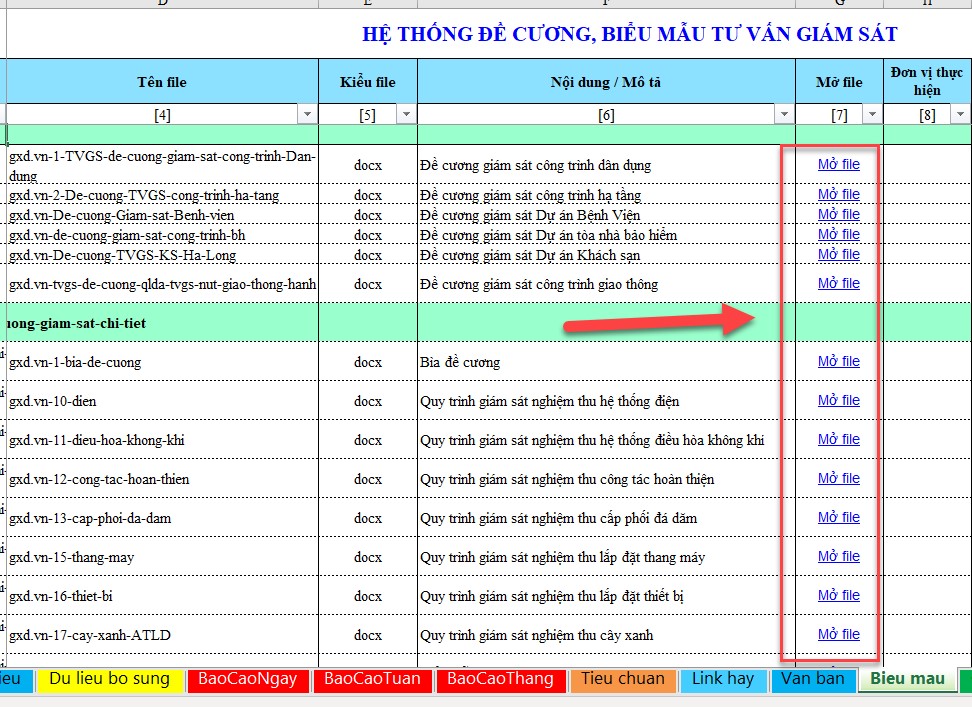The width and height of the screenshot is (972, 707).
Task: Click Mở file link for công trình dân dụng
Action: pos(838,164)
